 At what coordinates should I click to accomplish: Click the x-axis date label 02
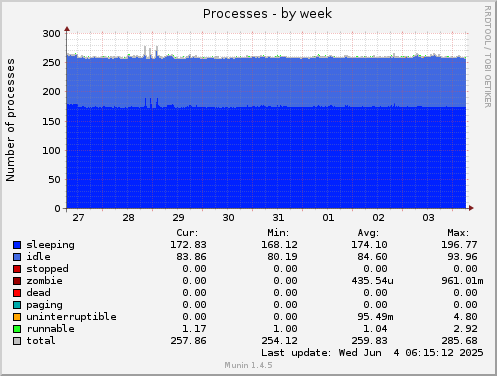[x=378, y=218]
